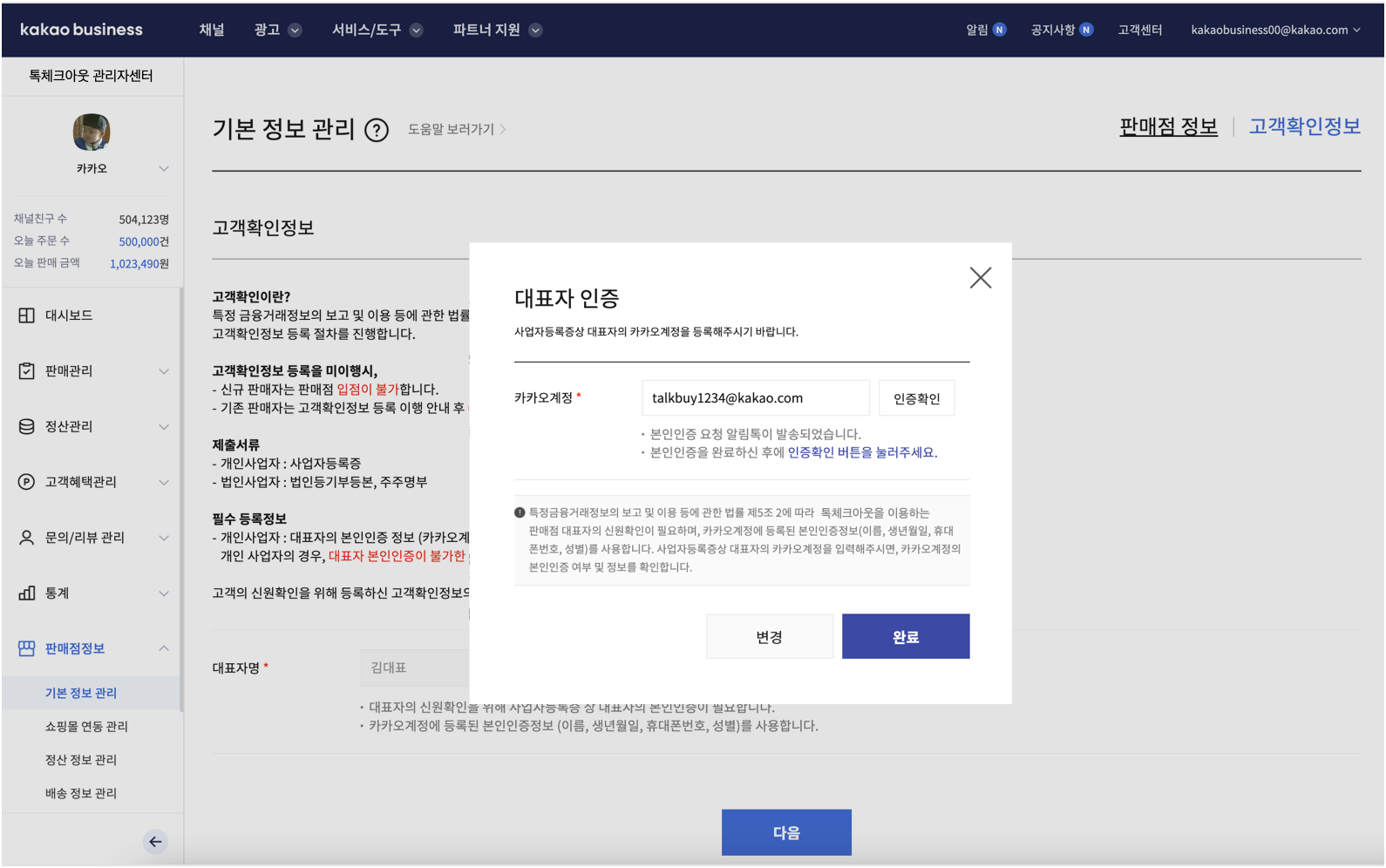
Task: Click the statistics bar chart icon
Action: point(27,593)
